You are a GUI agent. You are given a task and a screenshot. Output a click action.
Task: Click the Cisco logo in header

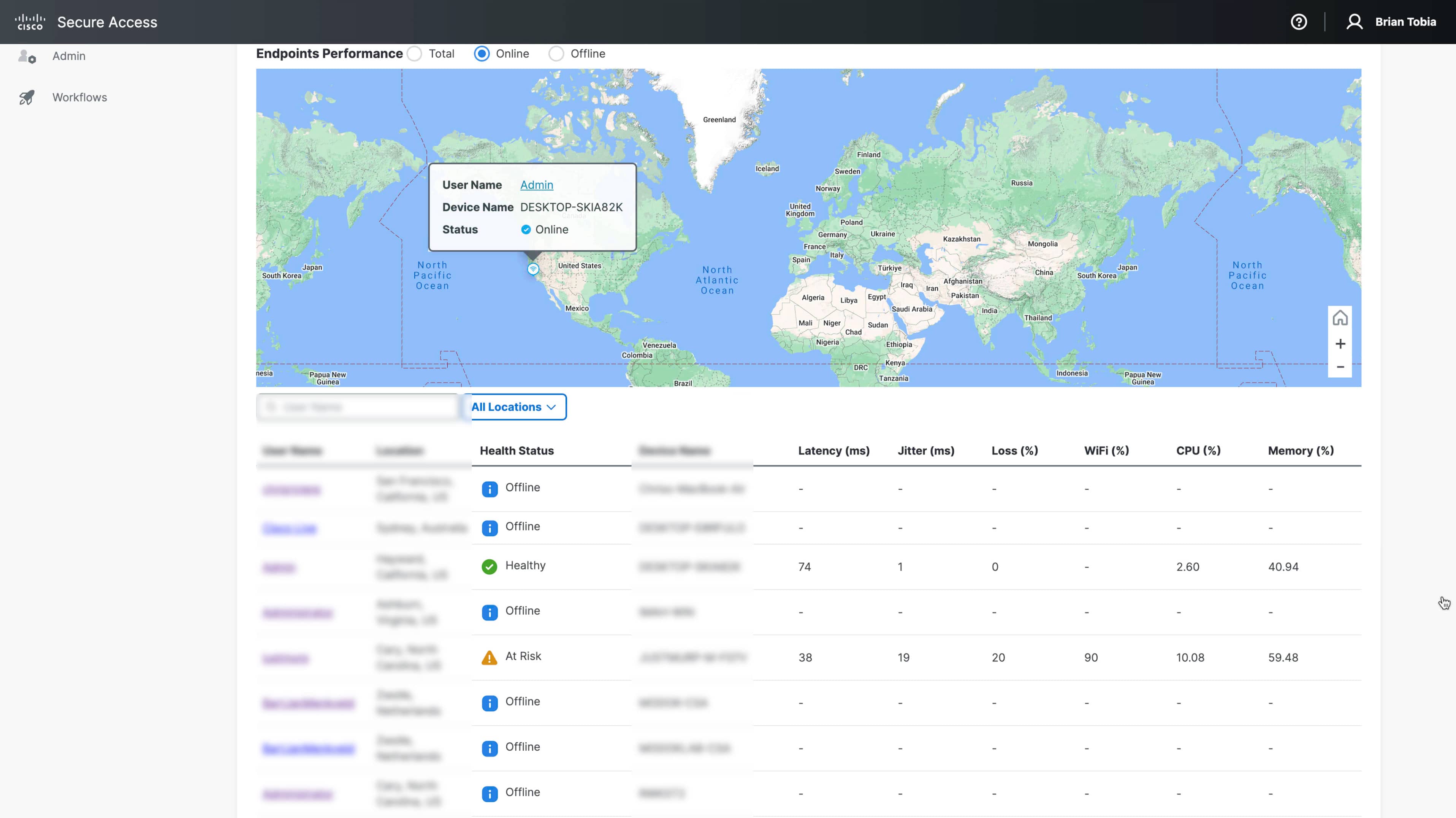point(30,22)
